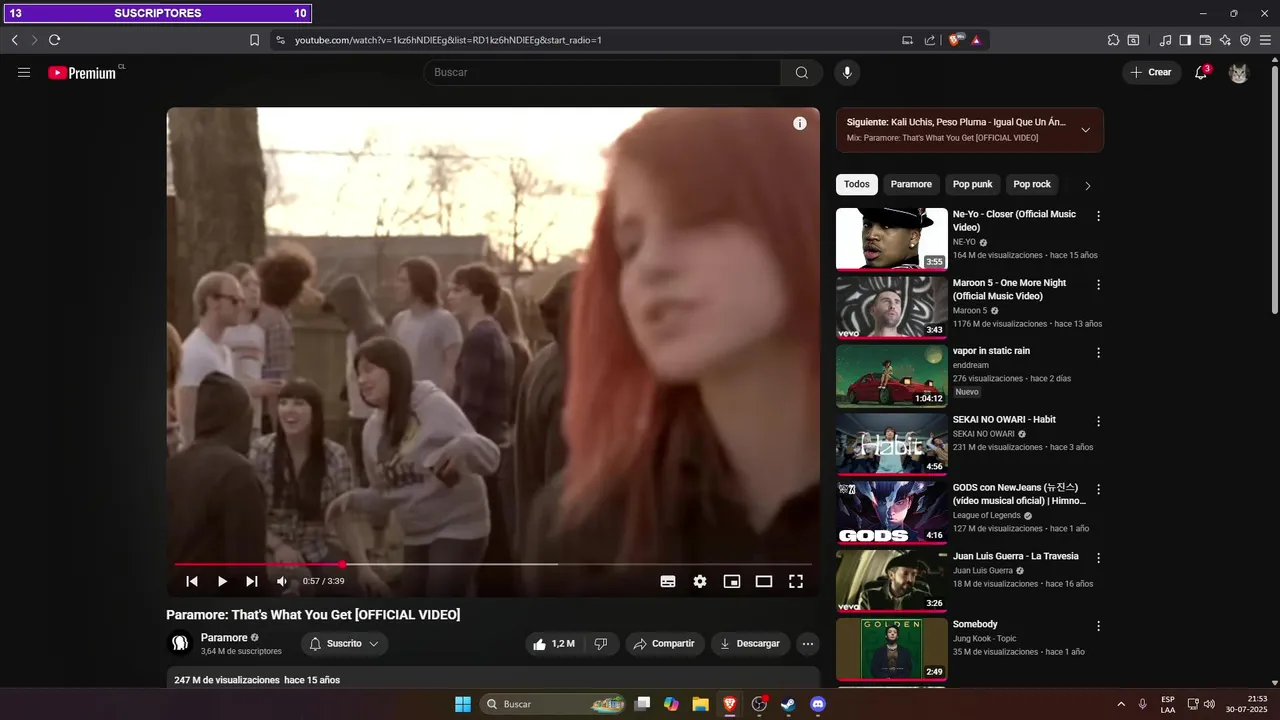Open SEKAI NO OWARI - Habit title

[1004, 419]
